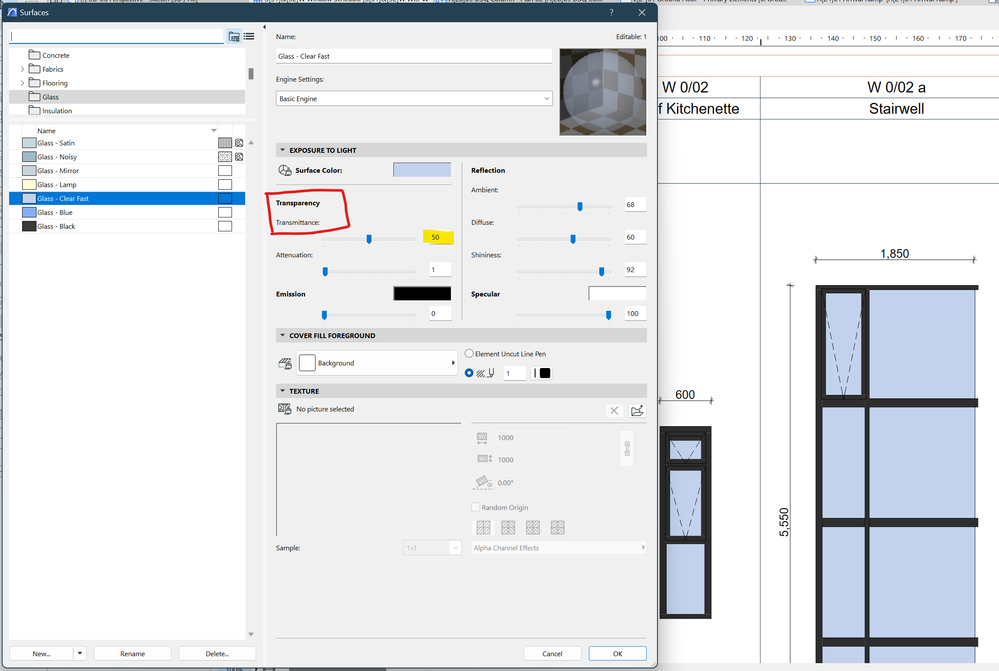Screen dimensions: 999x671
Task: Select the custom hatch pen radio button
Action: point(469,373)
